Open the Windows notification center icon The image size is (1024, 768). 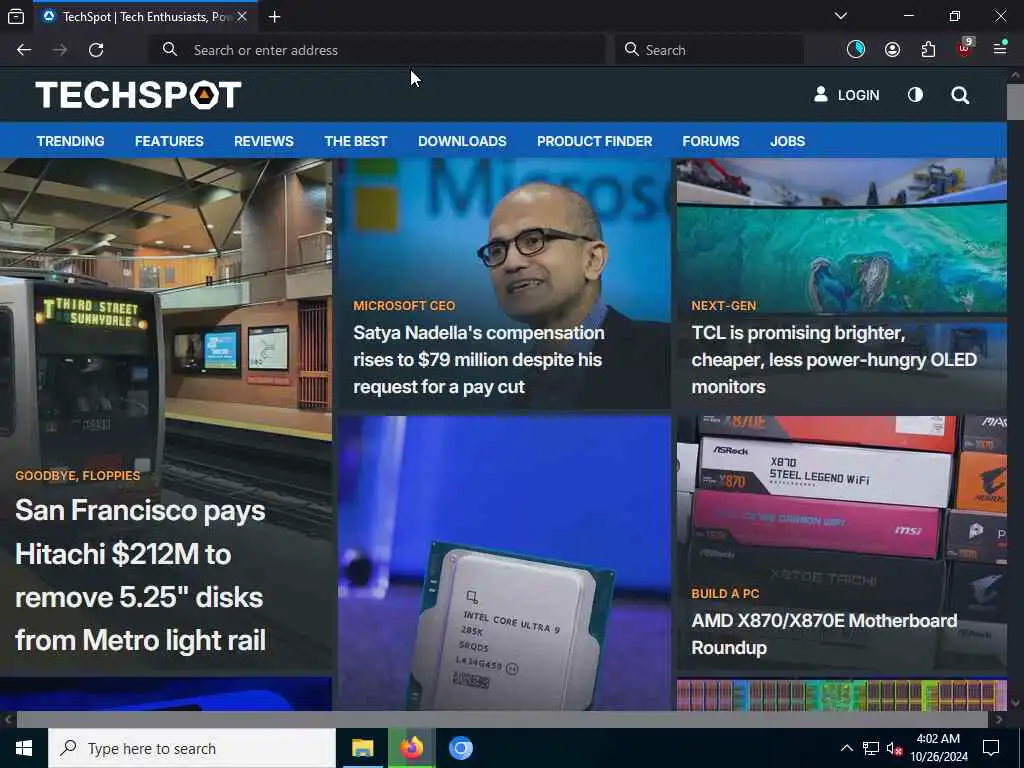[991, 748]
